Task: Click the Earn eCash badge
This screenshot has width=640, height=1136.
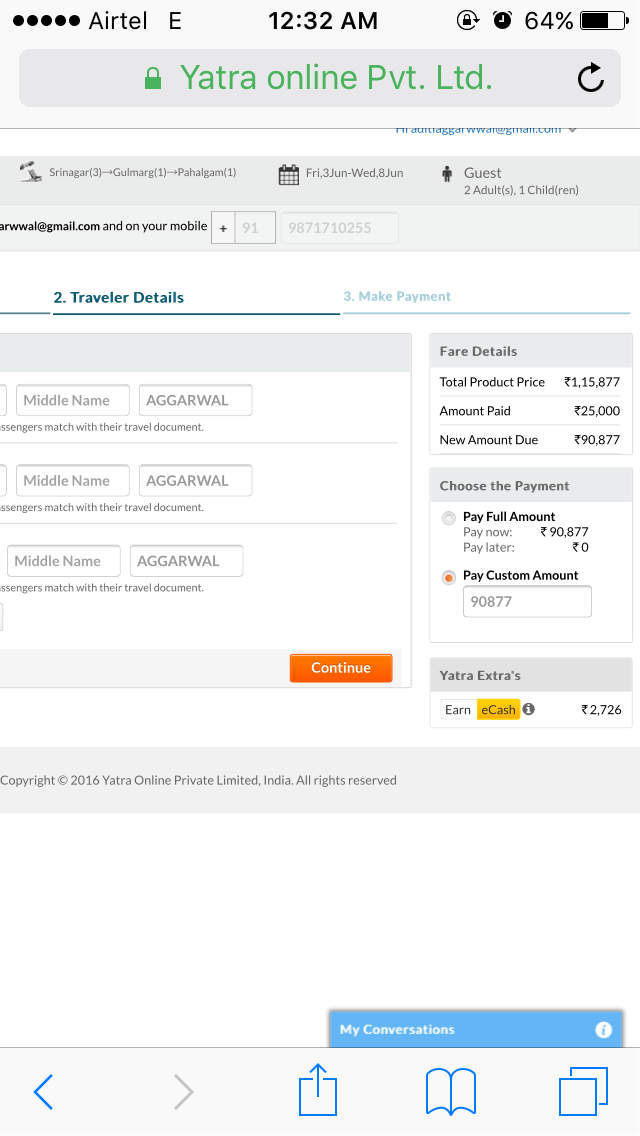Action: [481, 709]
